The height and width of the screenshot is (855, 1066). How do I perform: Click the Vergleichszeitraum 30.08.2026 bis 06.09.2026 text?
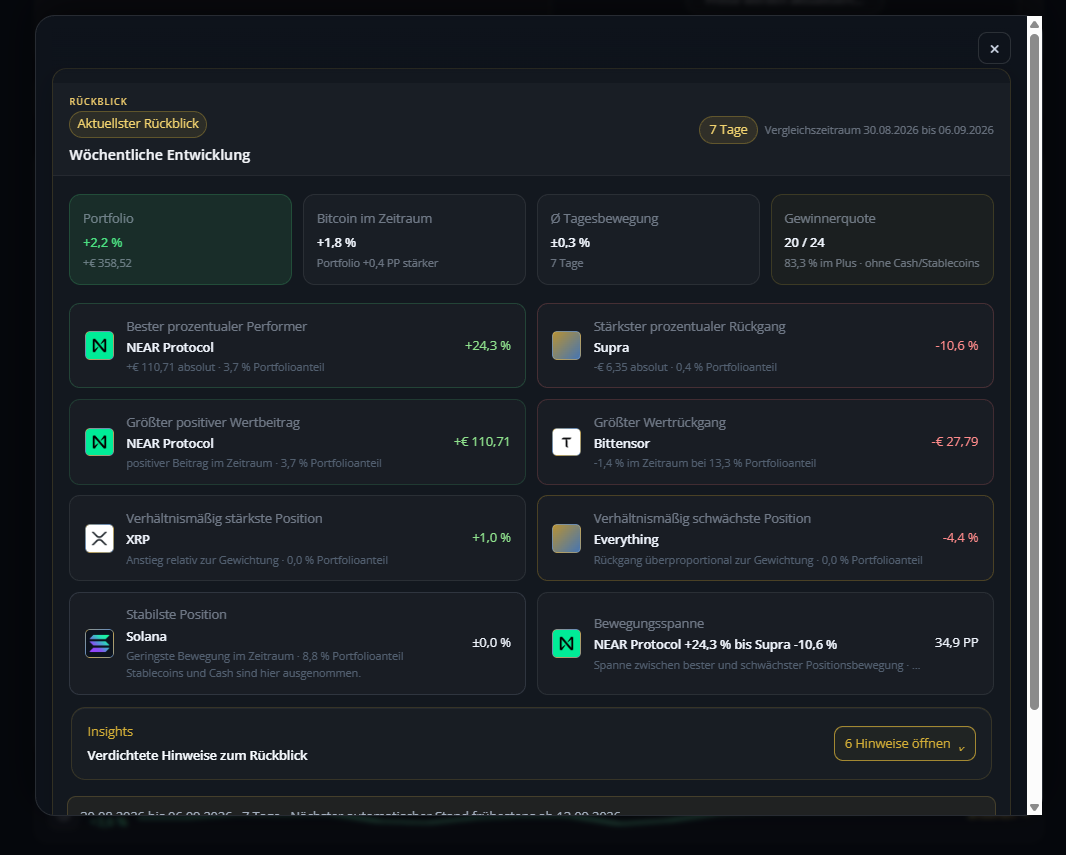pyautogui.click(x=878, y=130)
